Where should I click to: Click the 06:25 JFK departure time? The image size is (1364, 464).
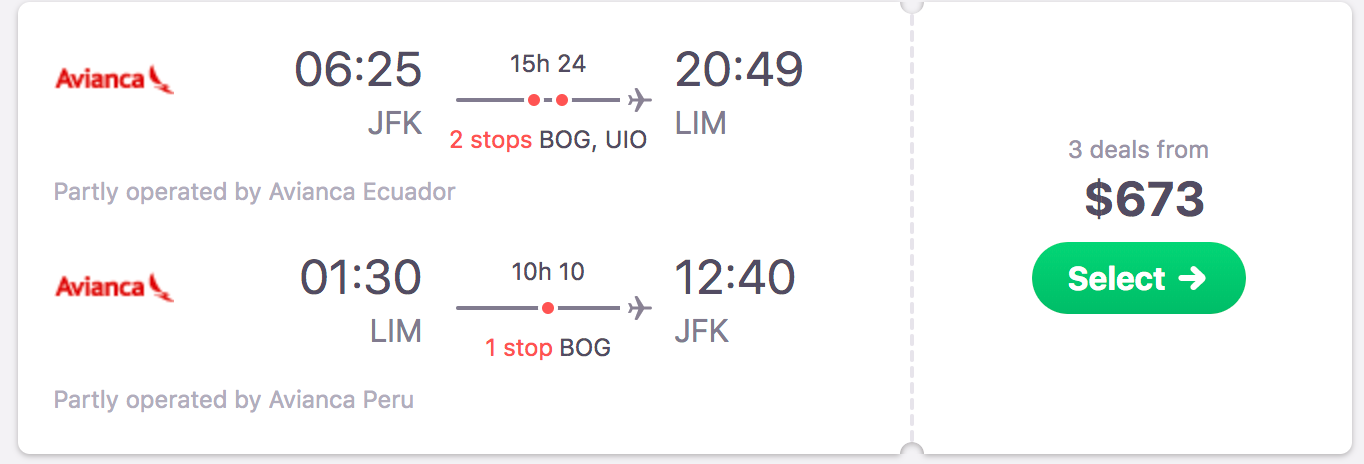click(358, 70)
